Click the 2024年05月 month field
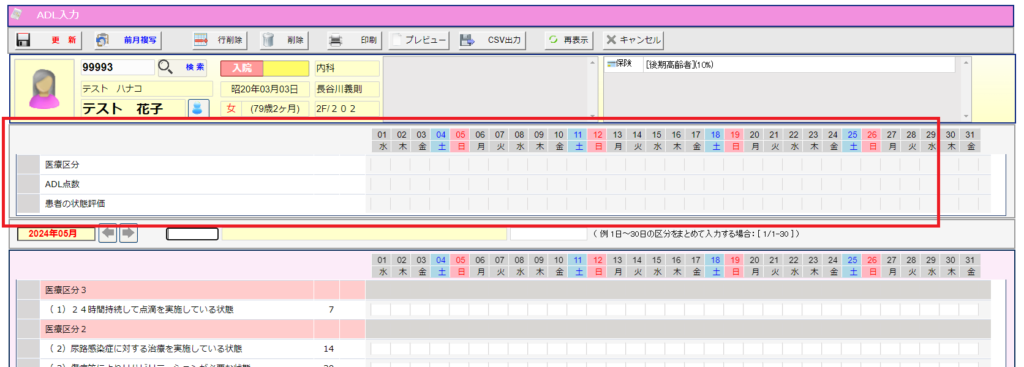This screenshot has height=367, width=1024. click(56, 234)
